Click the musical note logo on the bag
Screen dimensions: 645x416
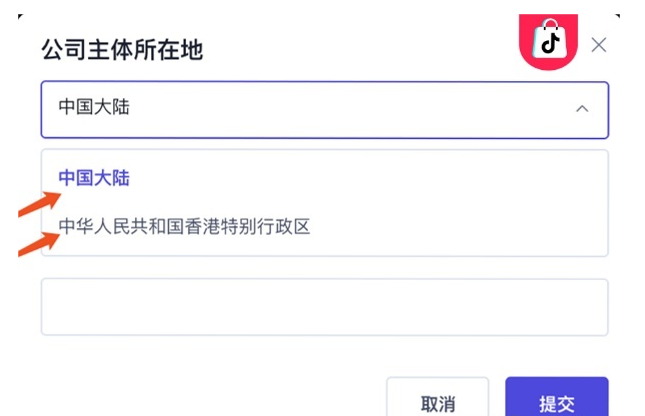tap(550, 42)
